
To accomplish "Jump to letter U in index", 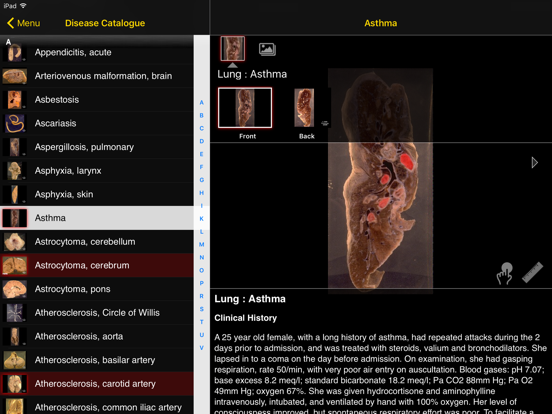I will (x=201, y=335).
